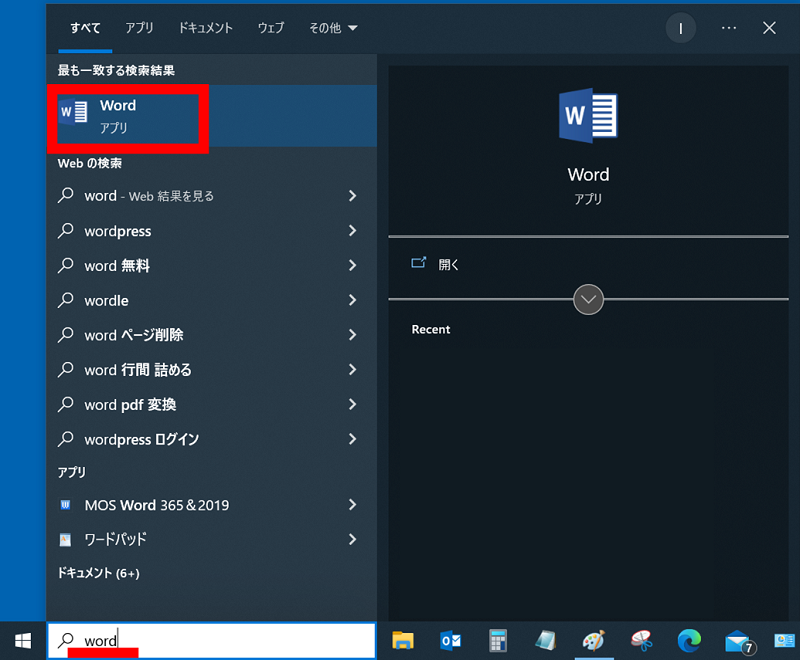Select 'word - Web 結果を見る' suggestion text
800x660 pixels.
(x=149, y=196)
